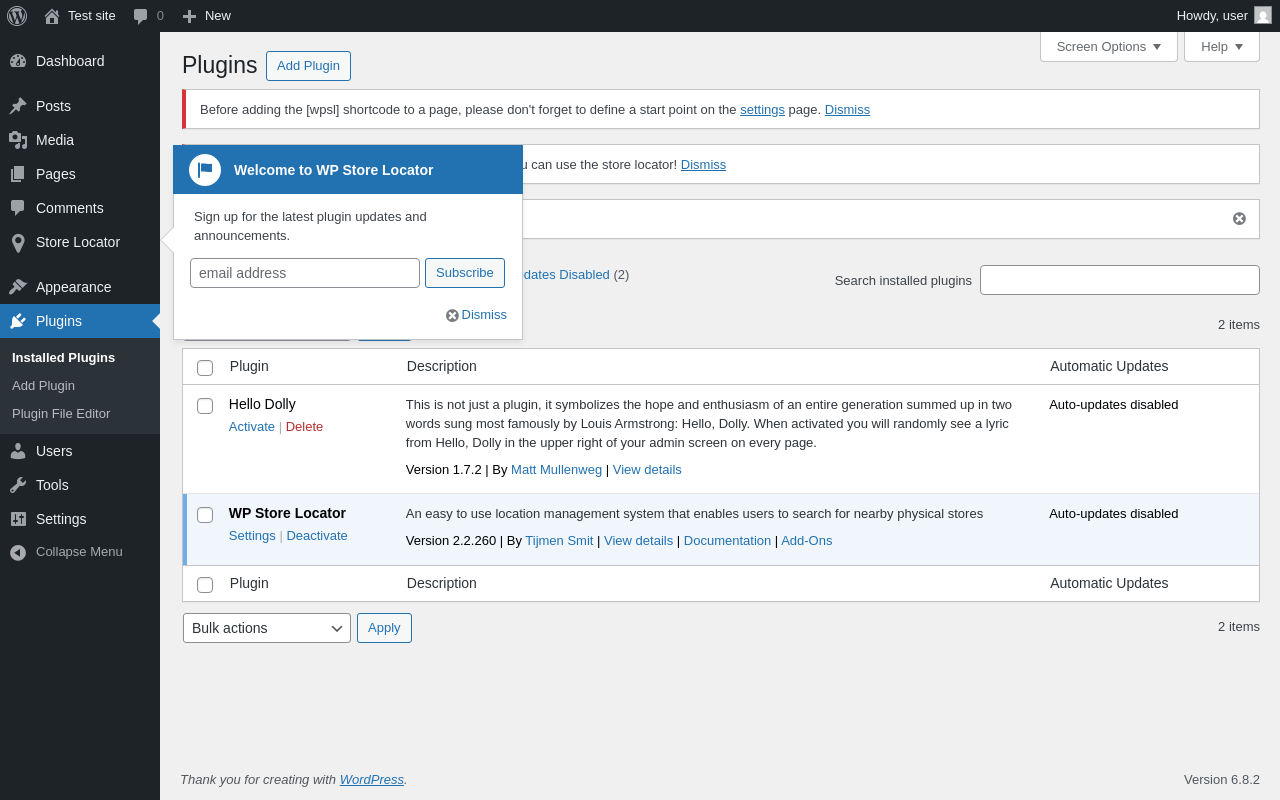Click the Test site home icon
This screenshot has height=800, width=1280.
coord(52,16)
